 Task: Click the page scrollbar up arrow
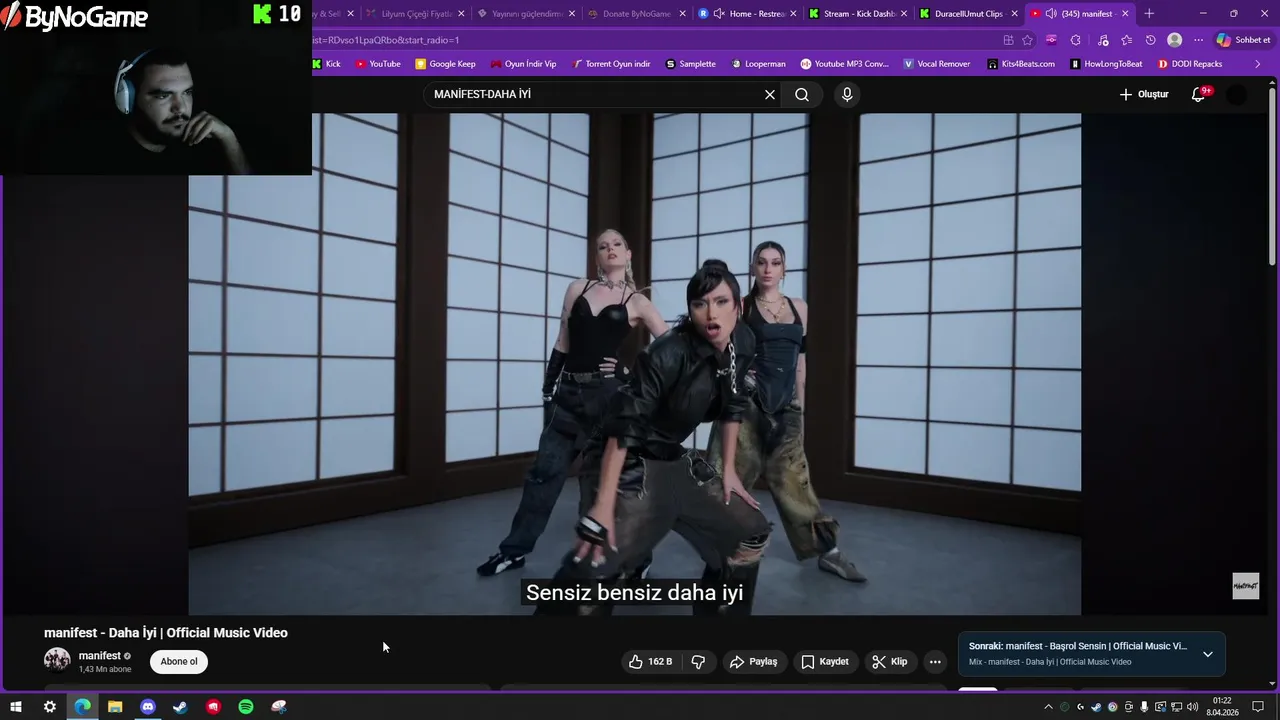tap(1273, 84)
